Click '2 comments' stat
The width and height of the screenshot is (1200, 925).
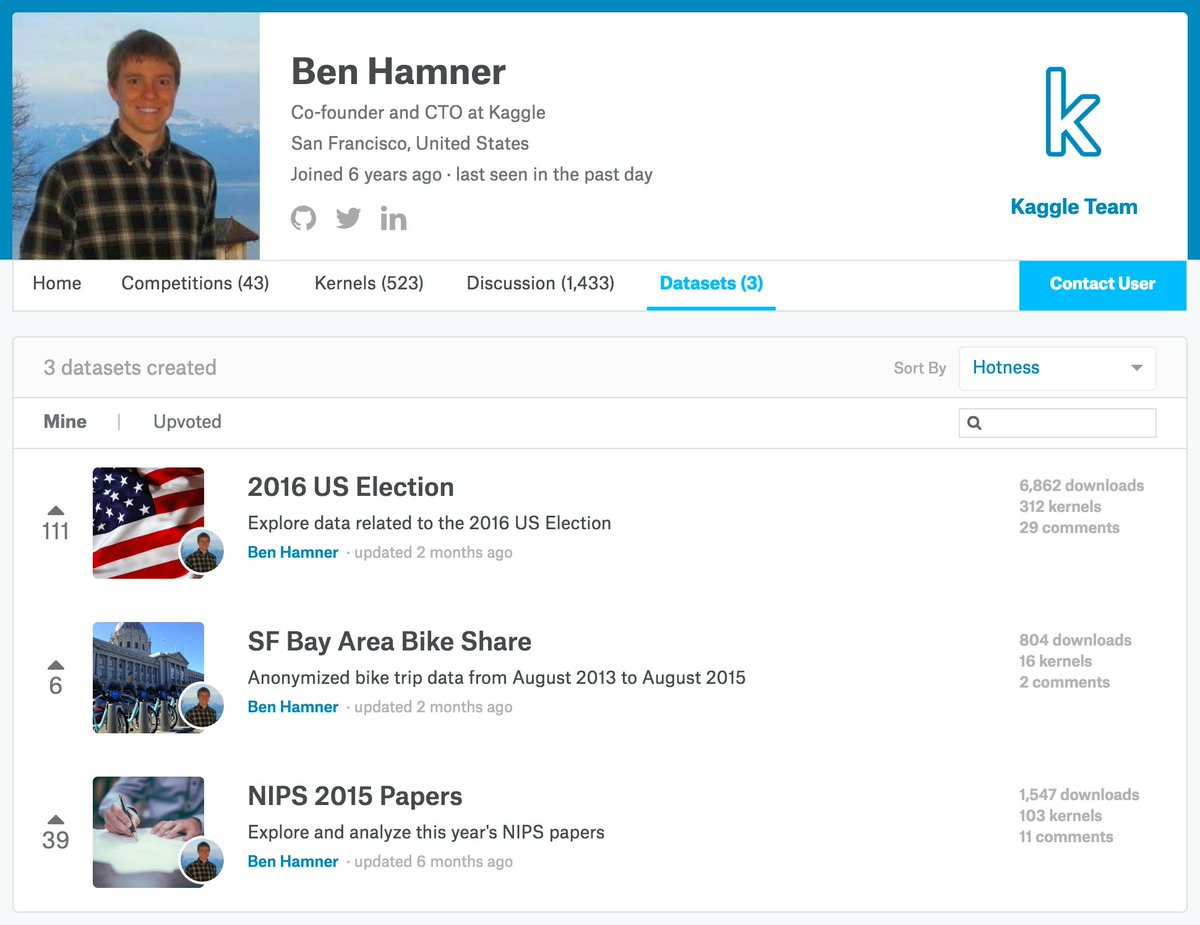tap(1064, 682)
